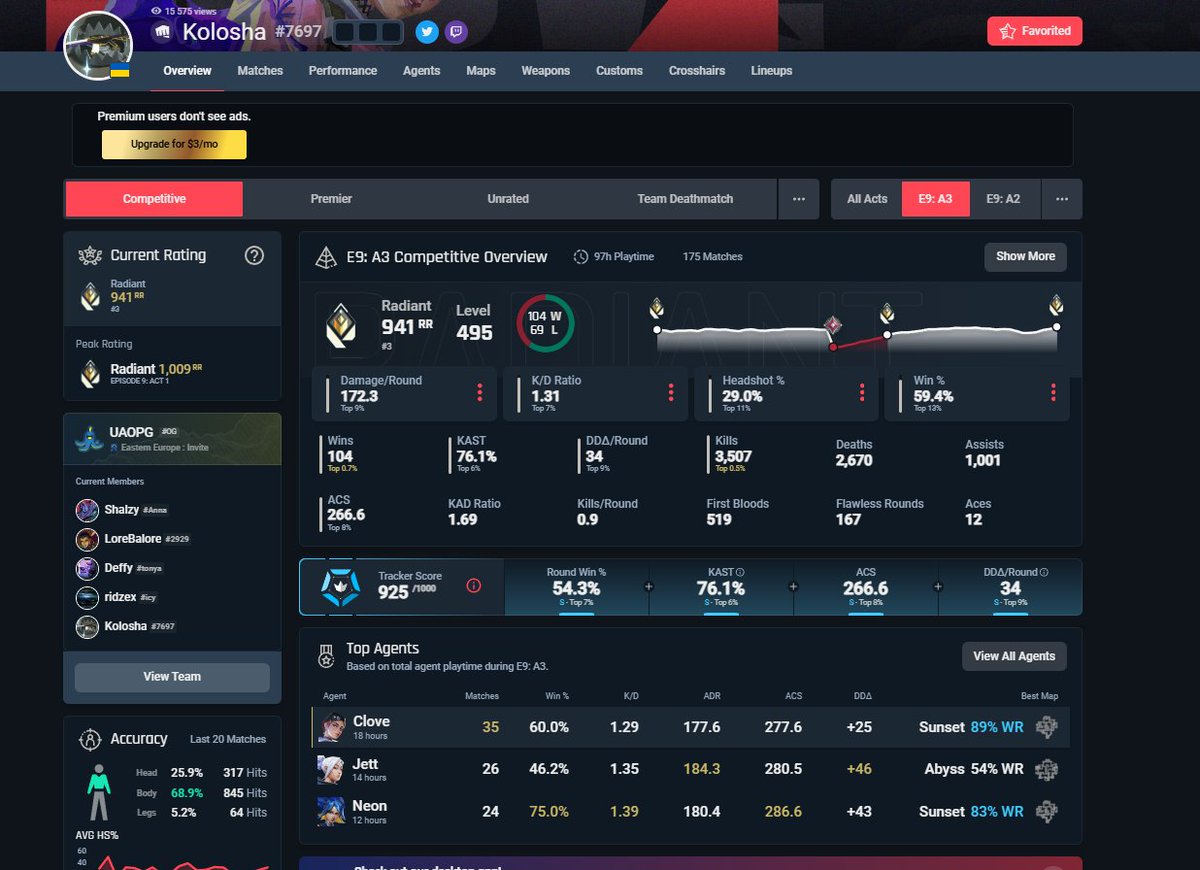The width and height of the screenshot is (1200, 870).
Task: Click the Show More button
Action: [x=1025, y=256]
